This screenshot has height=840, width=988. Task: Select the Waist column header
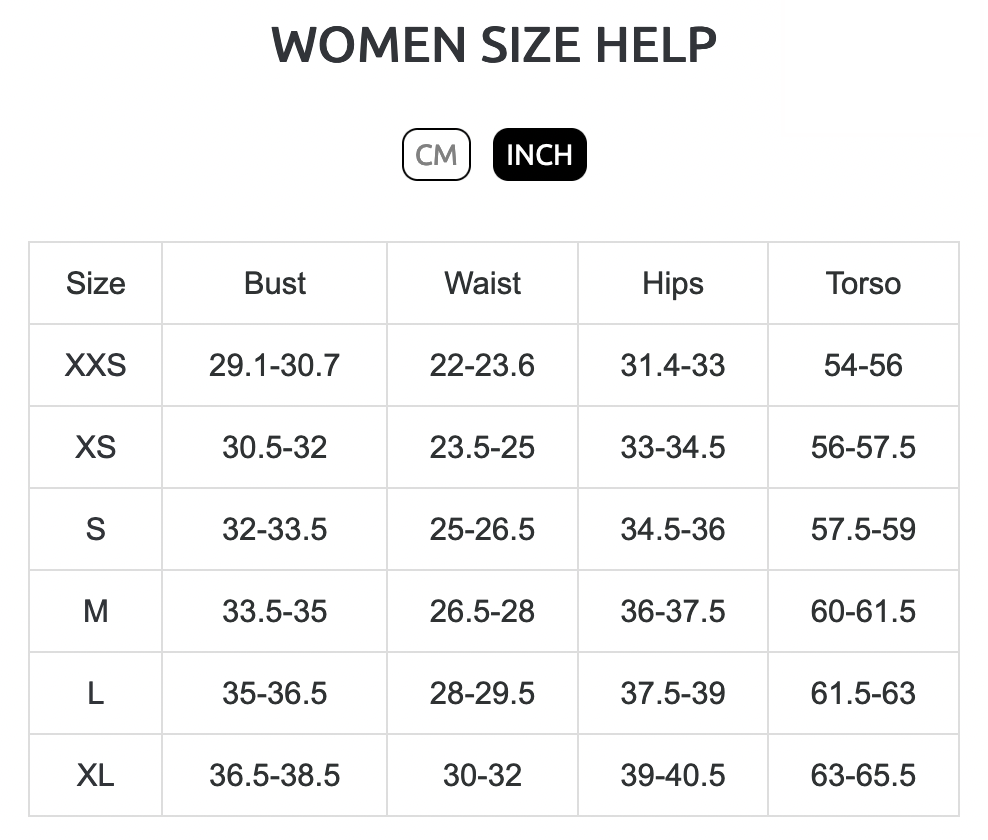click(483, 283)
